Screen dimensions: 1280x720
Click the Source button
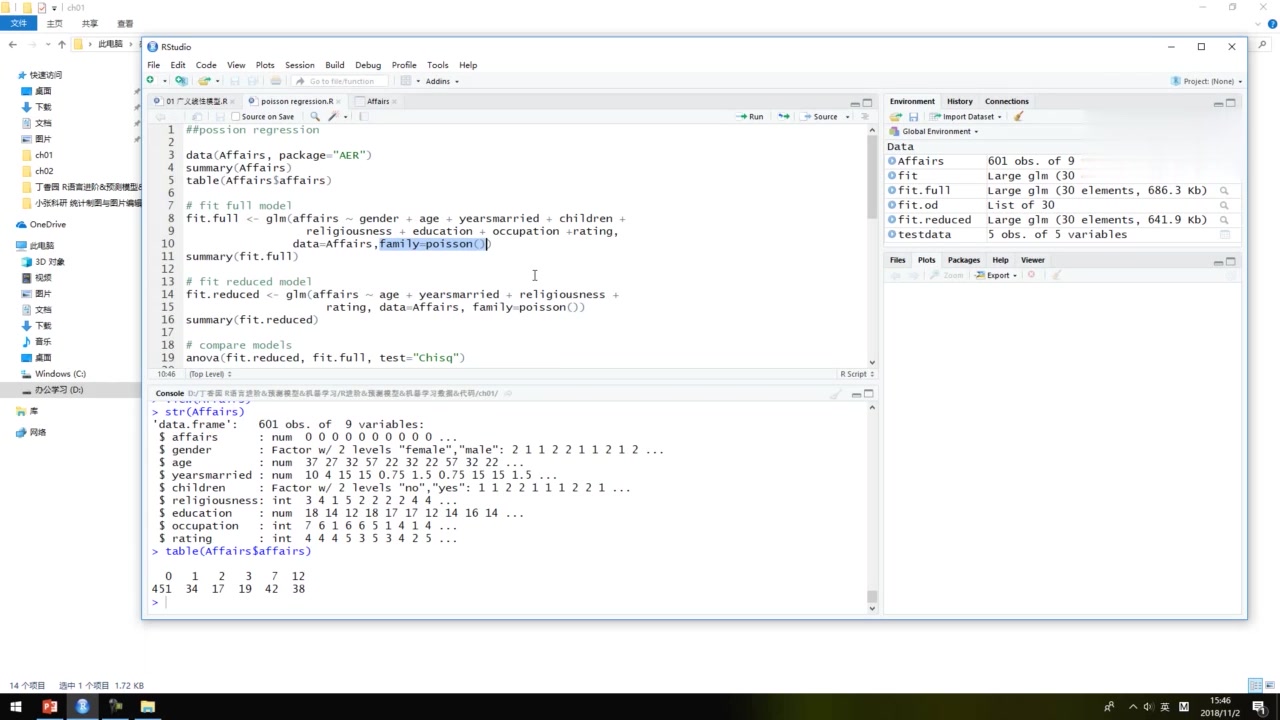[x=820, y=117]
